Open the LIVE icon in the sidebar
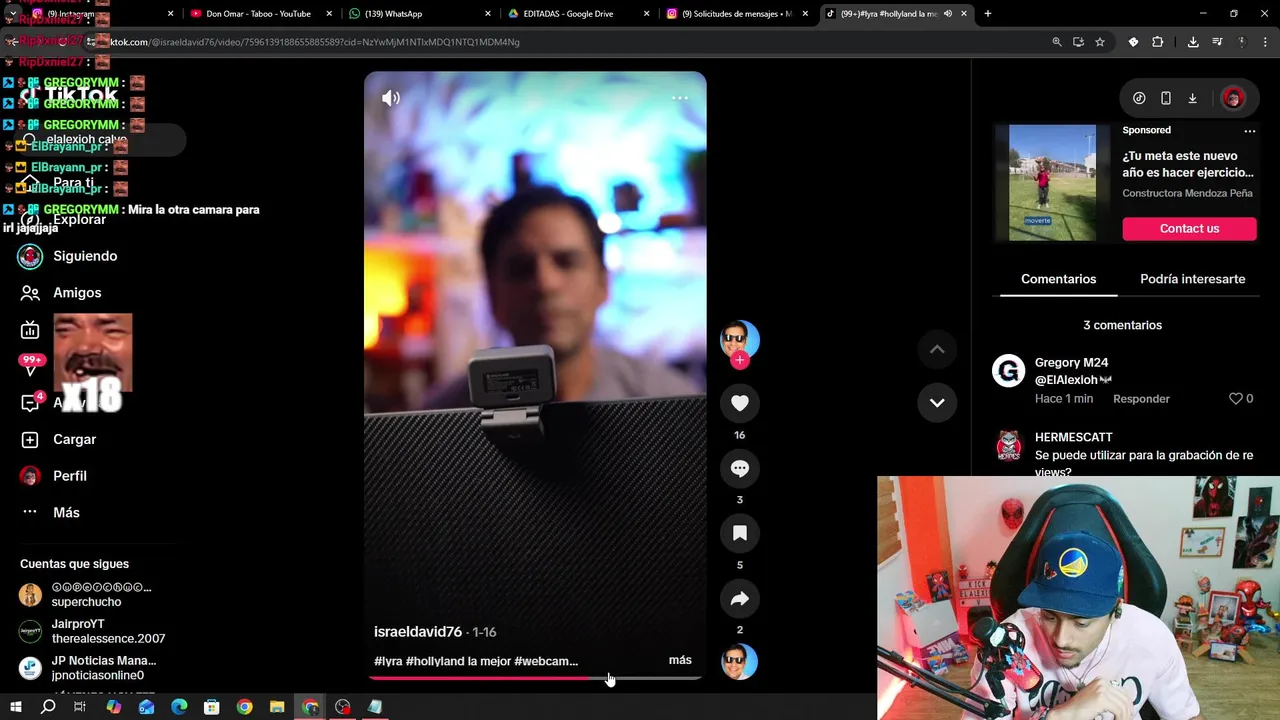This screenshot has height=720, width=1280. click(x=30, y=330)
